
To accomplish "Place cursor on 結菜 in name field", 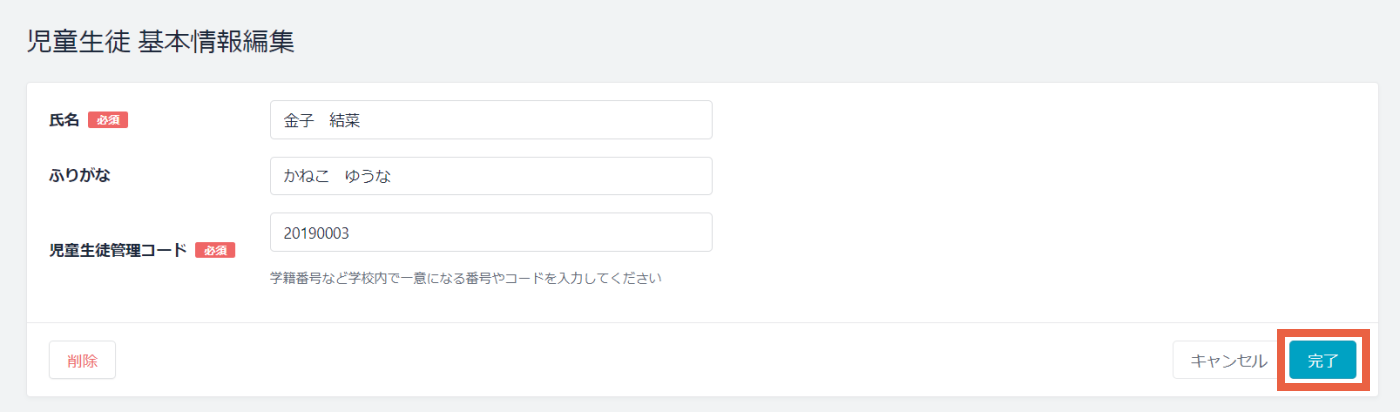I will [x=344, y=120].
